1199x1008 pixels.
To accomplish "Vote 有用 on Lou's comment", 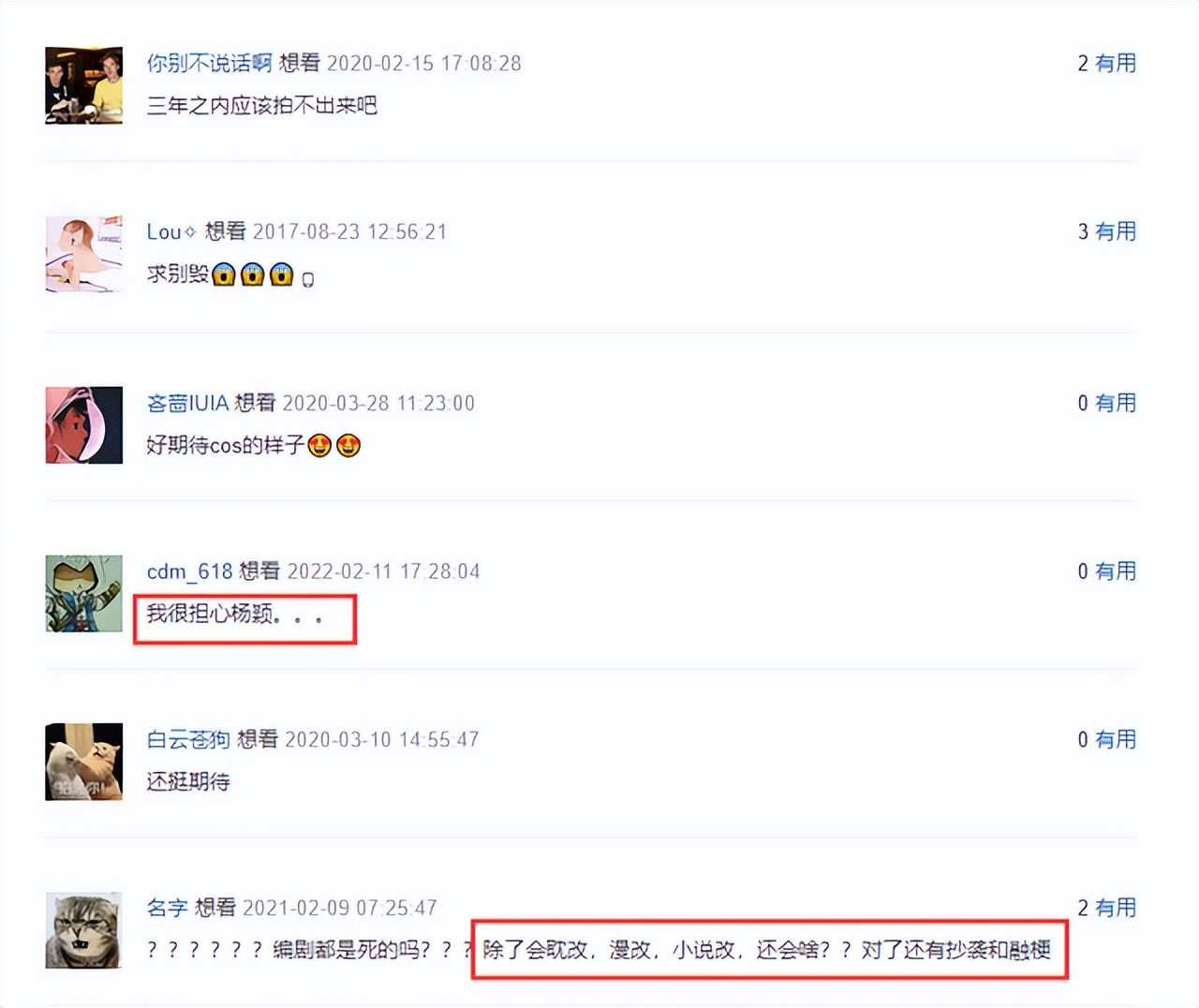I will click(1116, 231).
